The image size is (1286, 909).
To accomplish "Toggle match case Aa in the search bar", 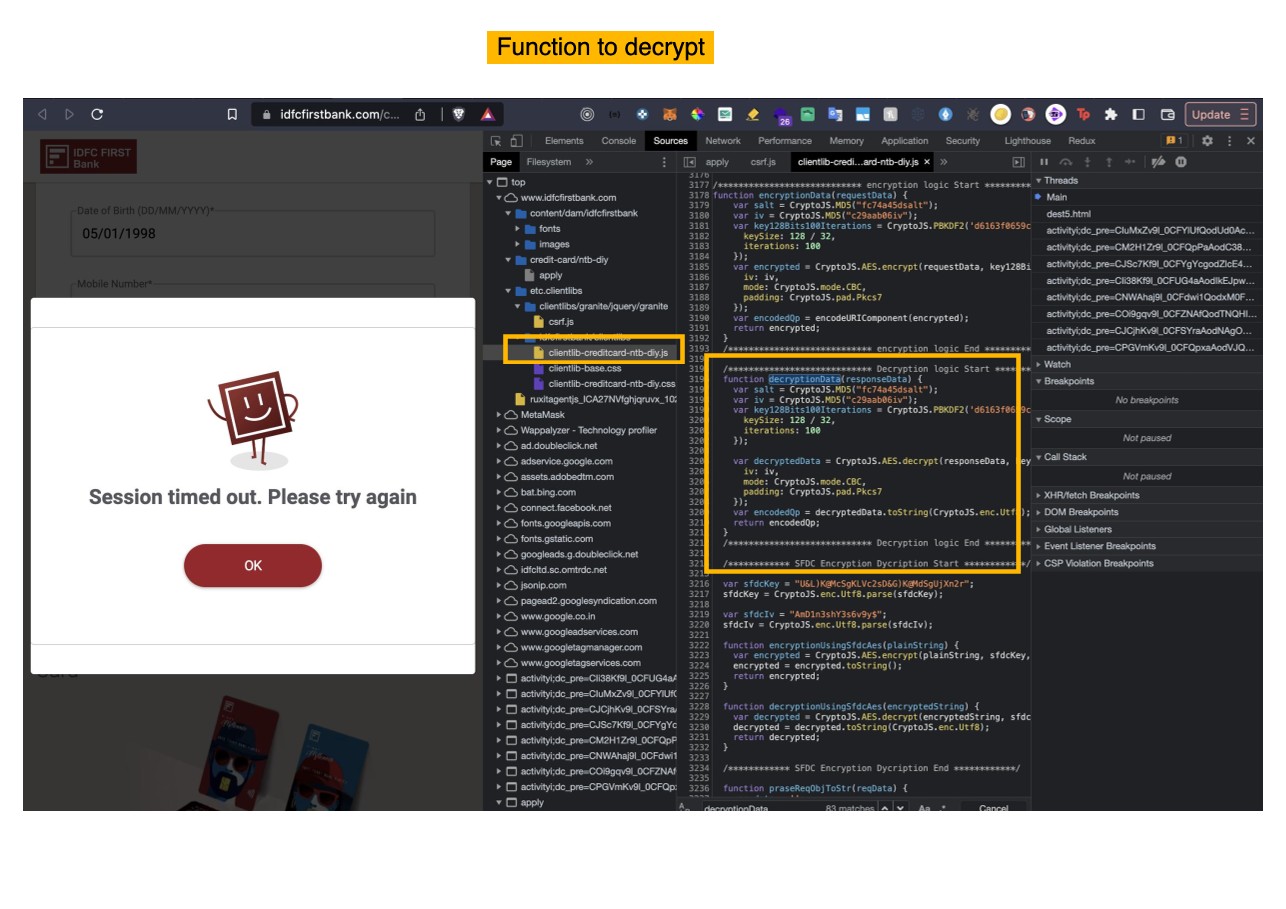I will (x=925, y=808).
